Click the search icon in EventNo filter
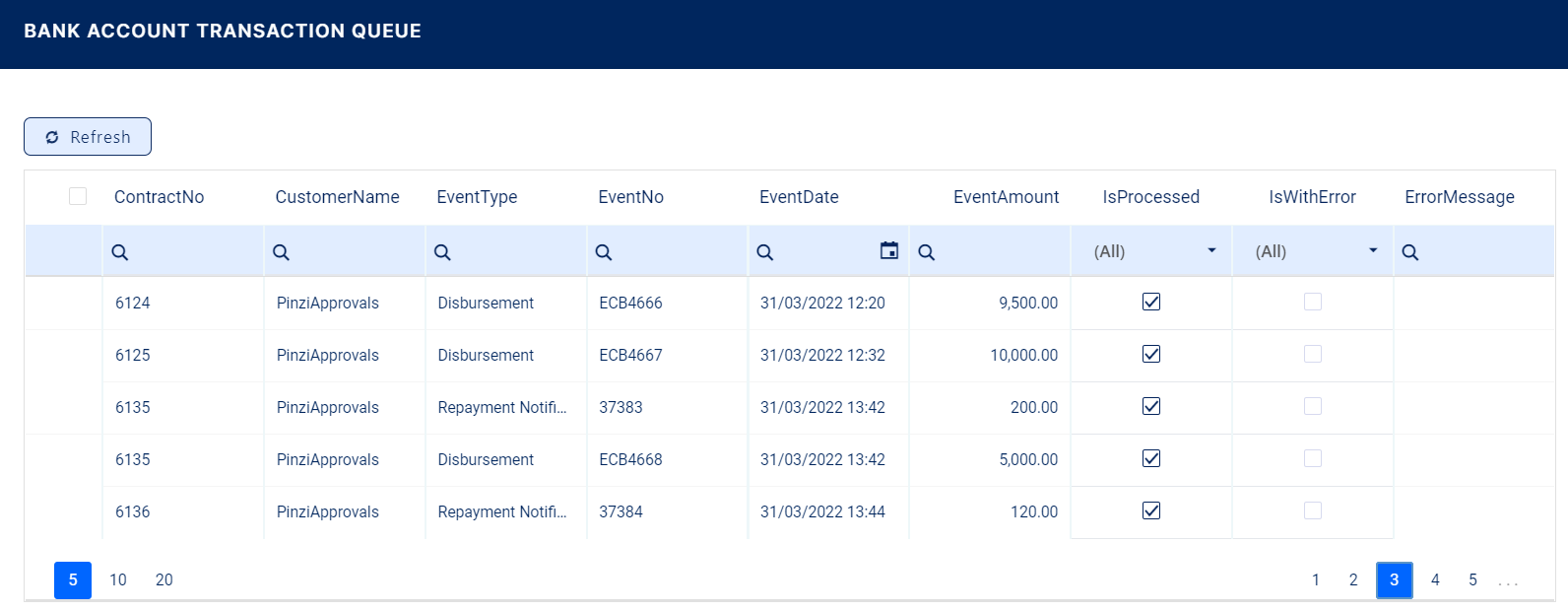1568x611 pixels. [x=604, y=252]
